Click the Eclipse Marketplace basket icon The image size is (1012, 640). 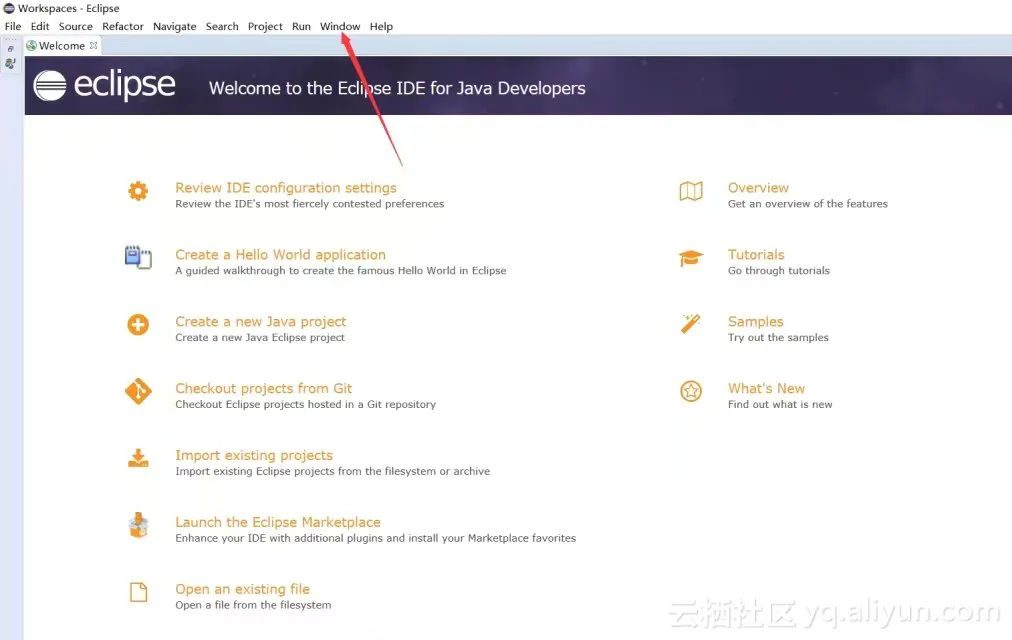tap(138, 525)
